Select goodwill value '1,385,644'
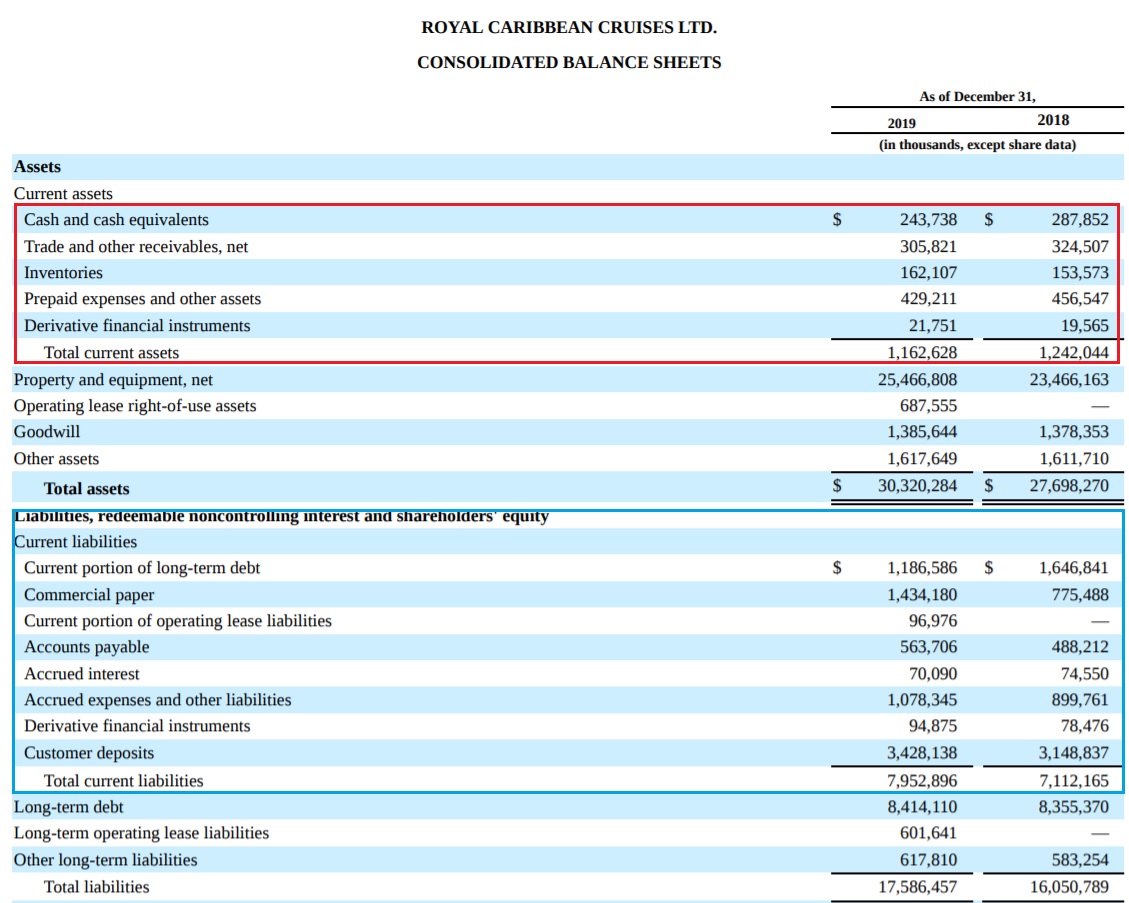The width and height of the screenshot is (1129, 903). point(922,432)
